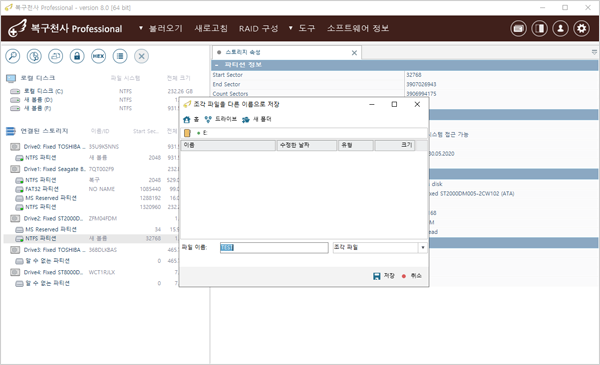Open the 도구 tools menu
This screenshot has height=365, width=600.
pyautogui.click(x=307, y=28)
